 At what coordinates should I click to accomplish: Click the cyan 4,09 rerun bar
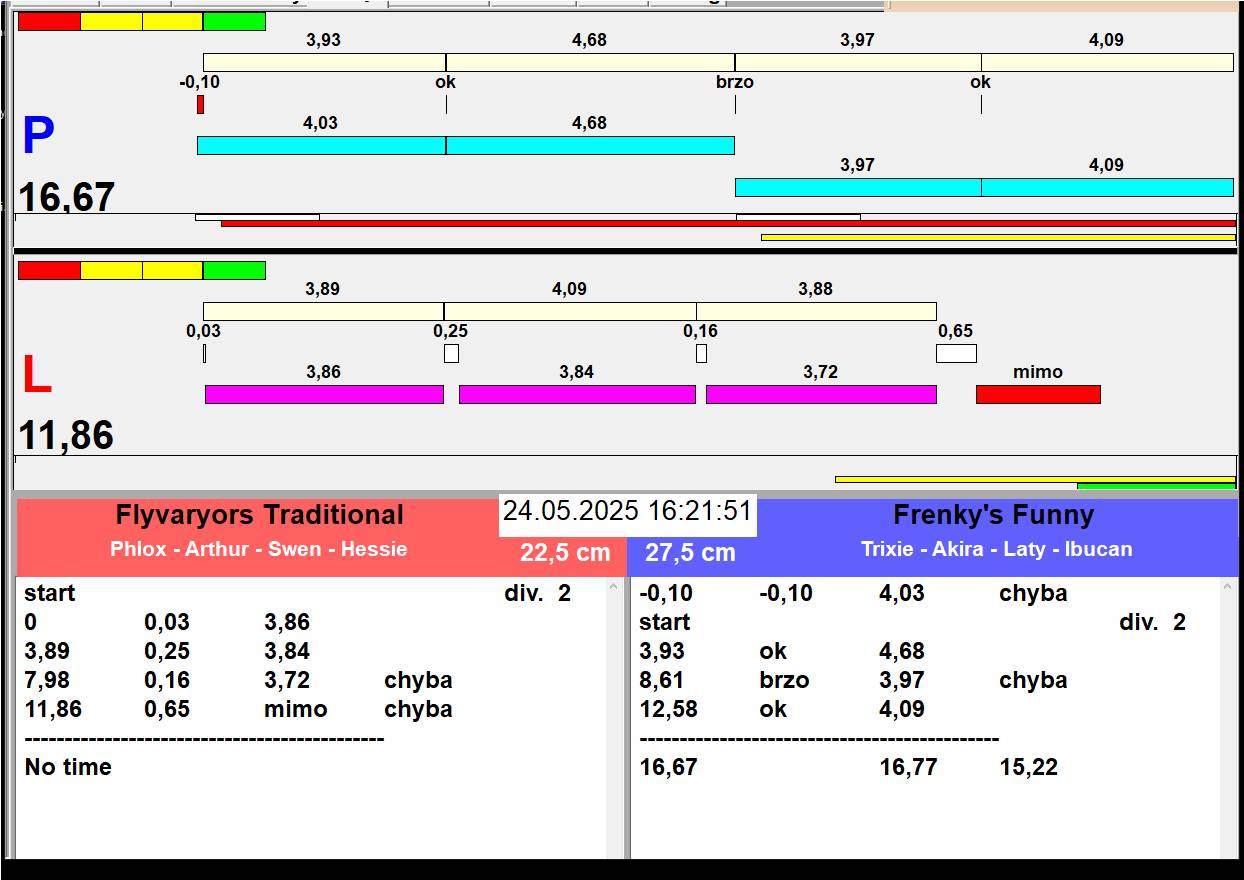tap(1107, 187)
